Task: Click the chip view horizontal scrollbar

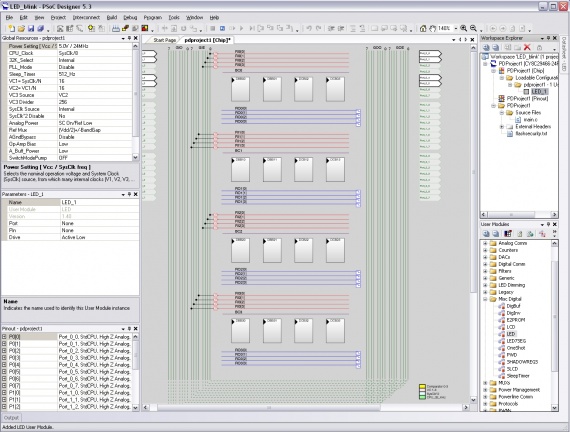Action: point(269,408)
